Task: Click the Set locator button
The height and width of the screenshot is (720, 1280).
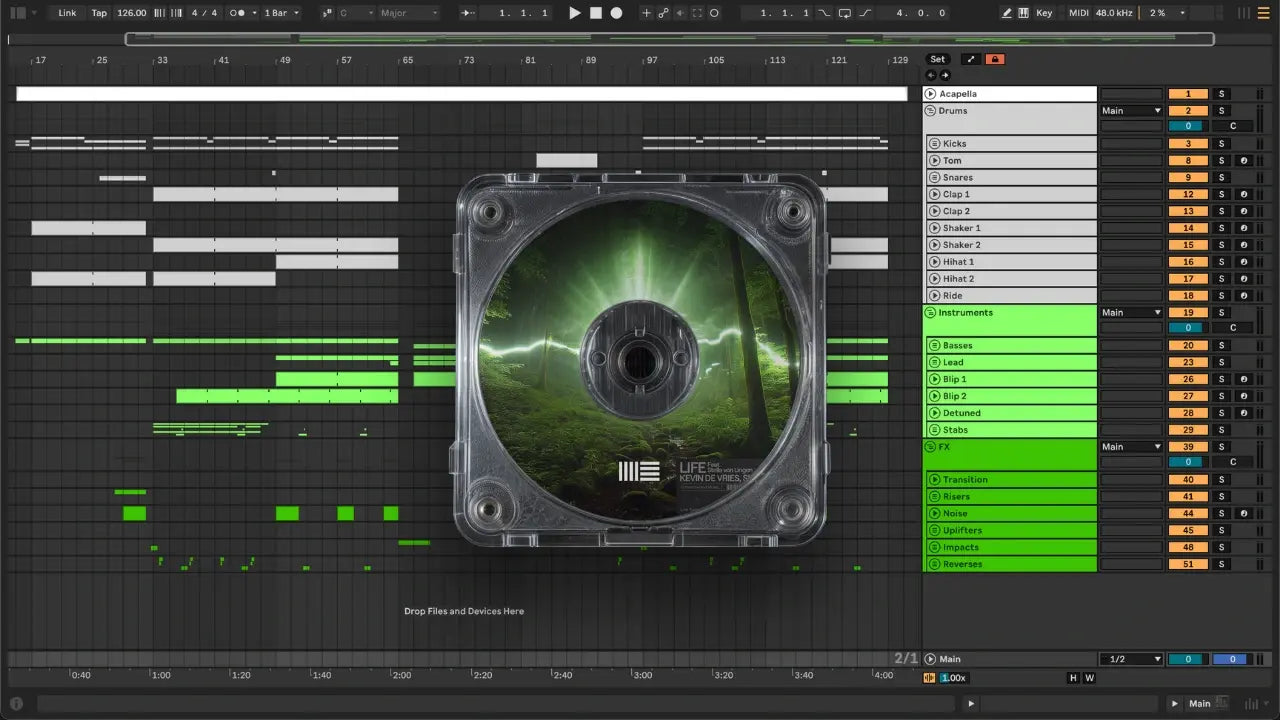Action: pos(937,59)
